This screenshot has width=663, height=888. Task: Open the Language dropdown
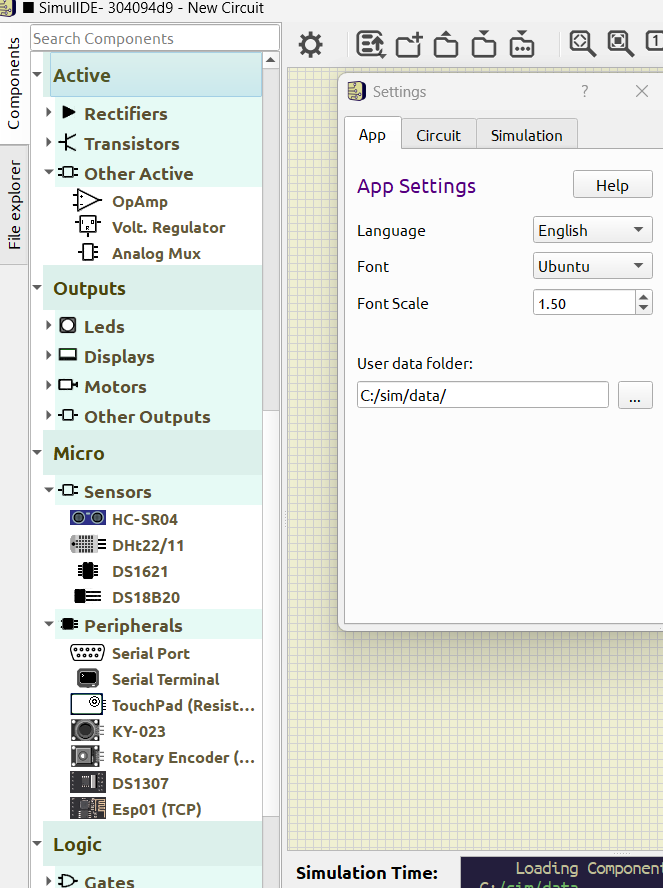tap(593, 231)
